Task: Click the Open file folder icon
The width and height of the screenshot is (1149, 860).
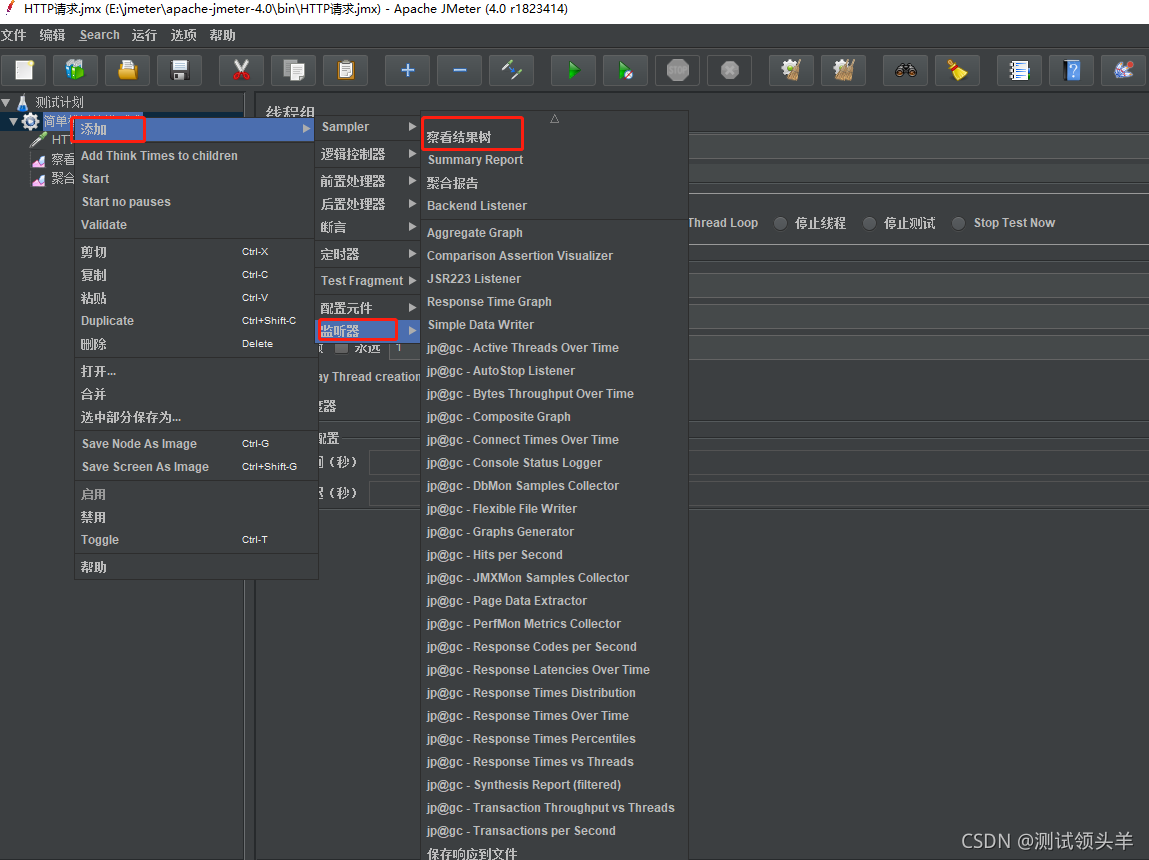Action: 128,70
